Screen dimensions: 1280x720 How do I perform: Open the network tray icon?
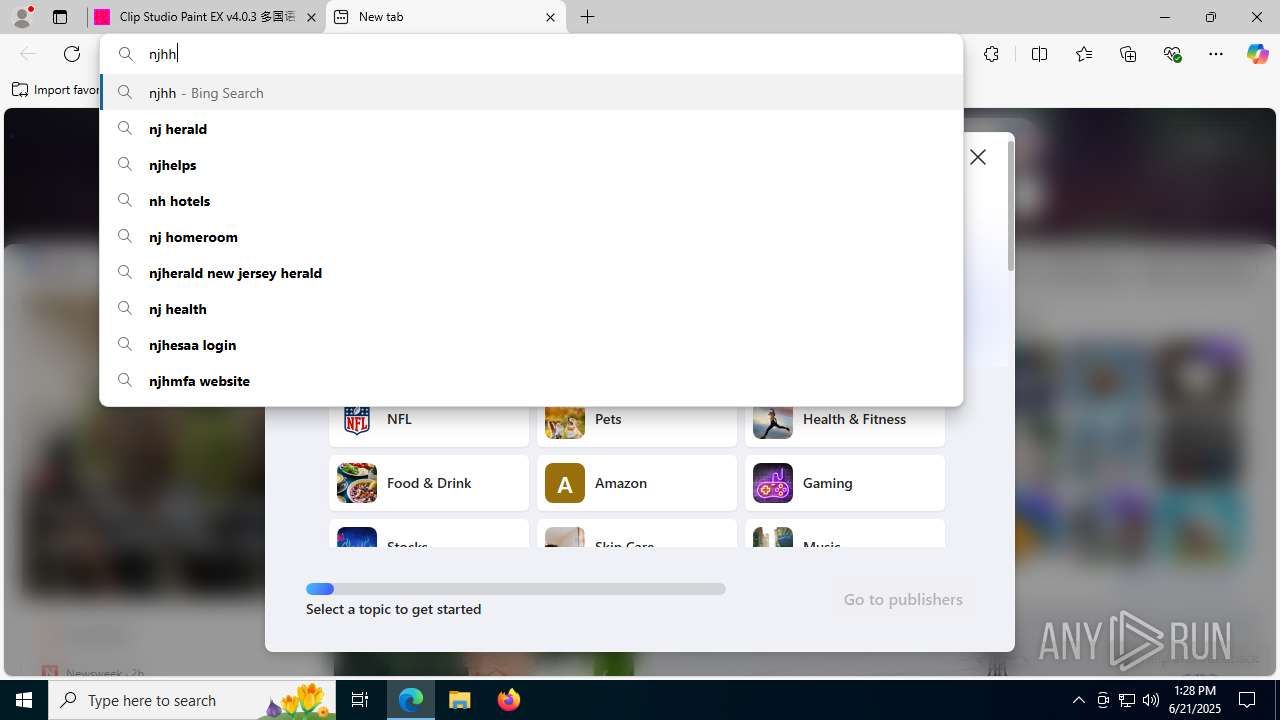click(x=1126, y=700)
